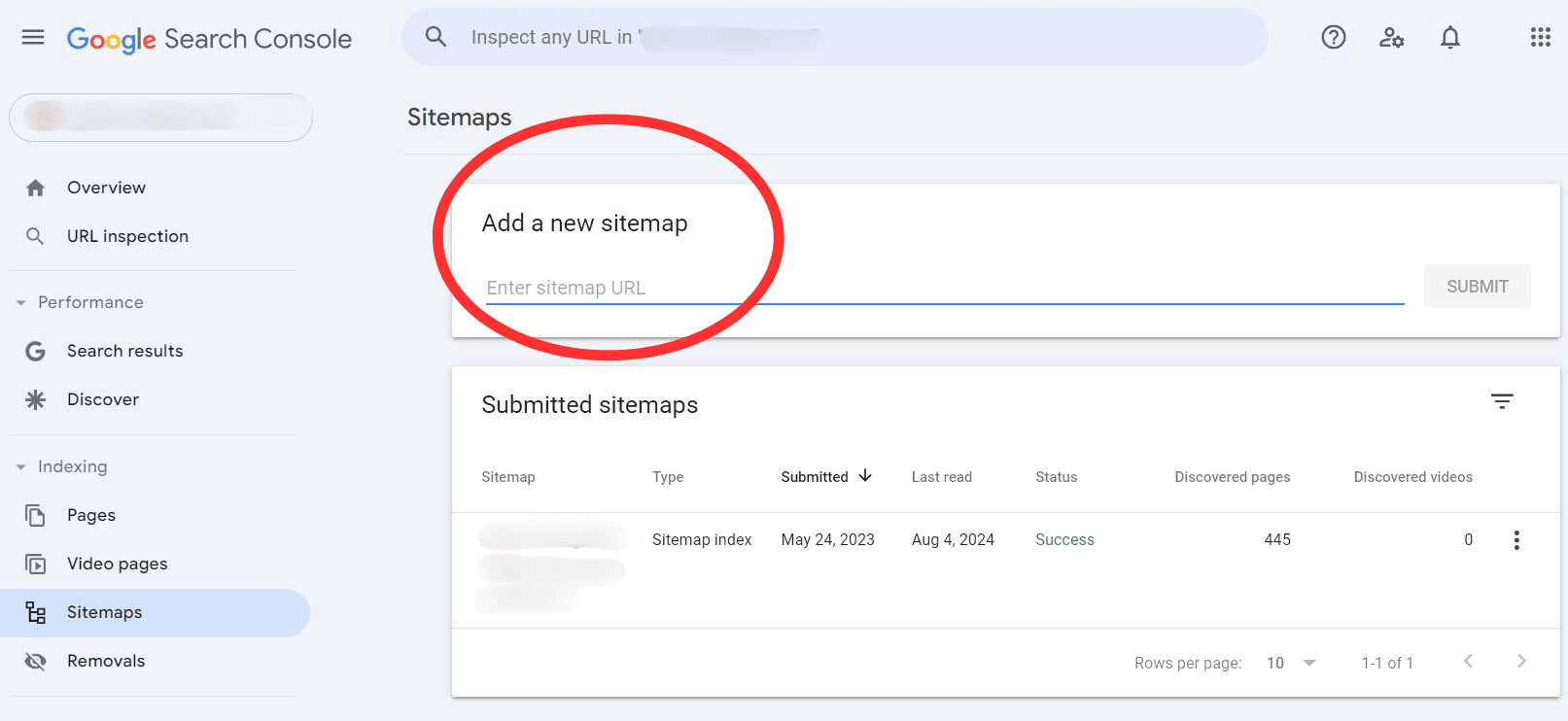
Task: Click the Removals crossed-eye icon
Action: (x=35, y=661)
